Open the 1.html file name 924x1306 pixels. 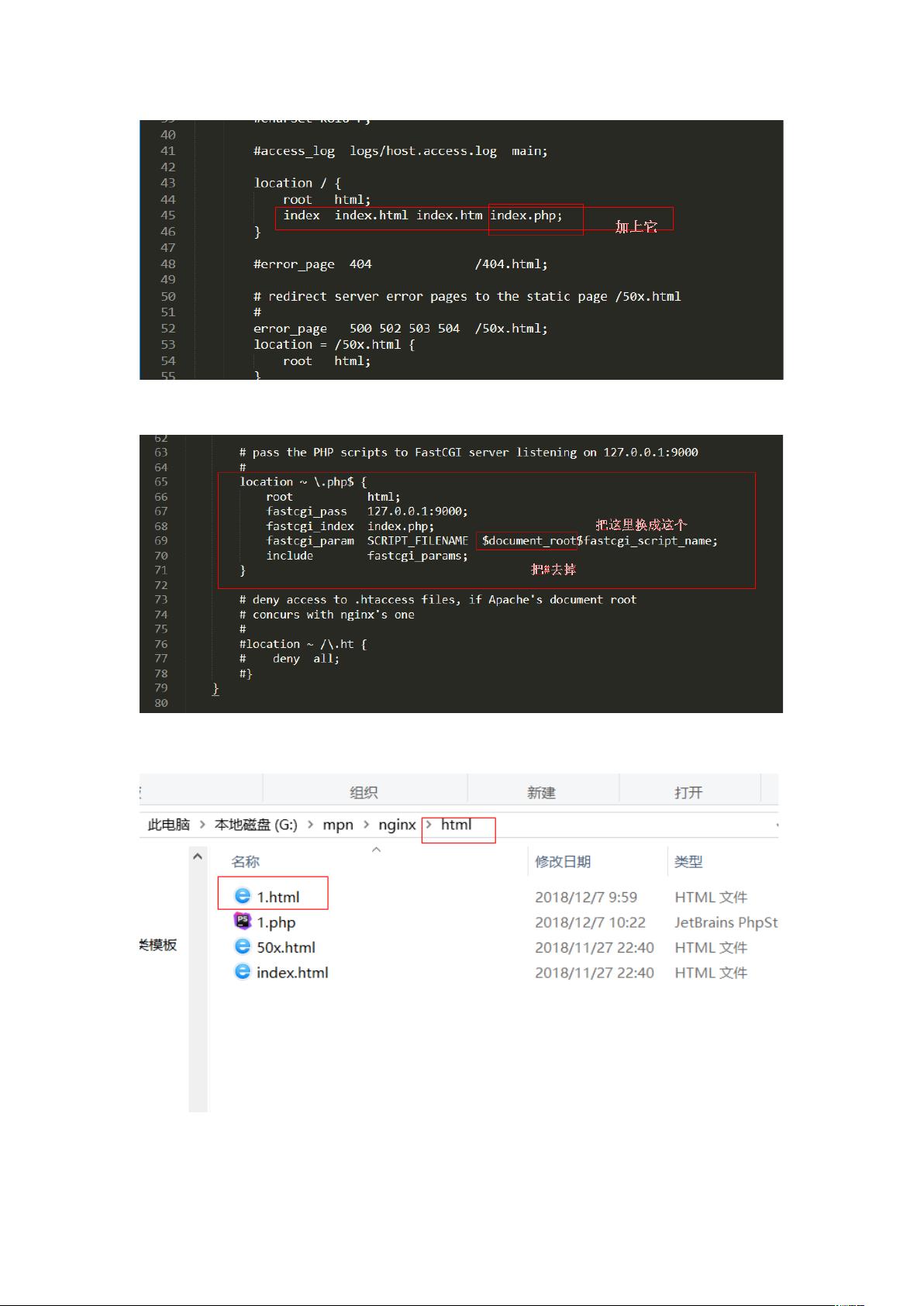point(278,897)
